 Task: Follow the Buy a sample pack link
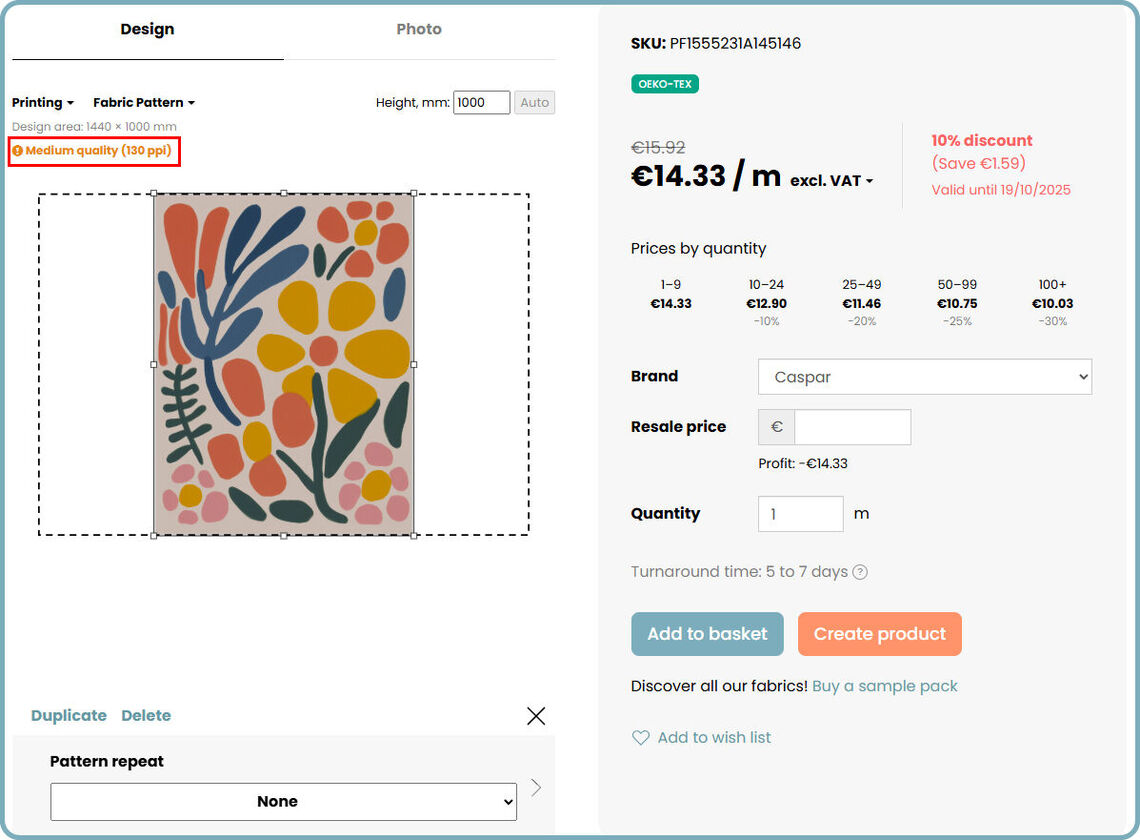click(x=885, y=686)
